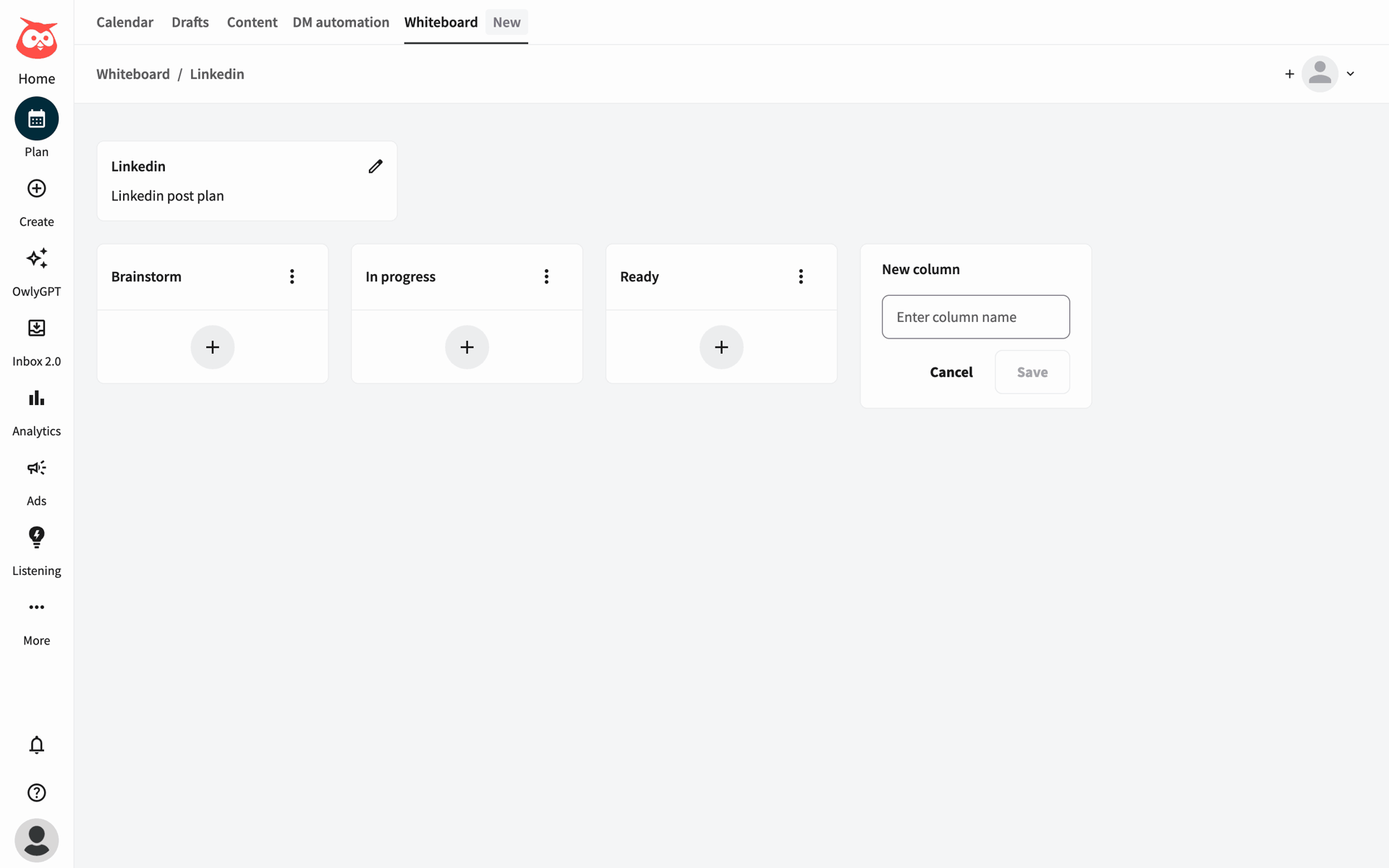Click the Hootsuite owl logo

pyautogui.click(x=36, y=38)
